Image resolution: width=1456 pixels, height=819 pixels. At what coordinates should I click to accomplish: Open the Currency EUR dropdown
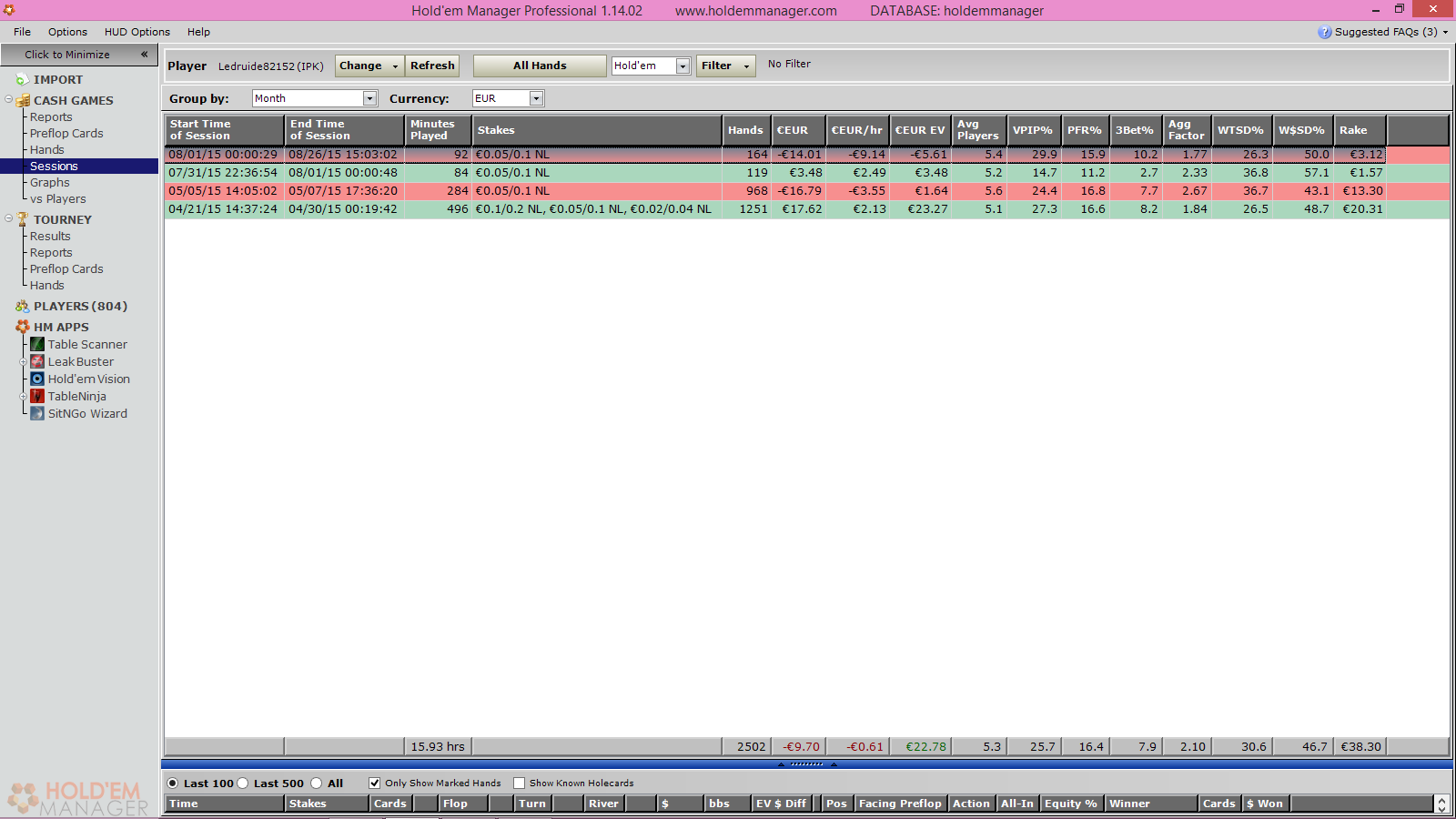point(536,98)
